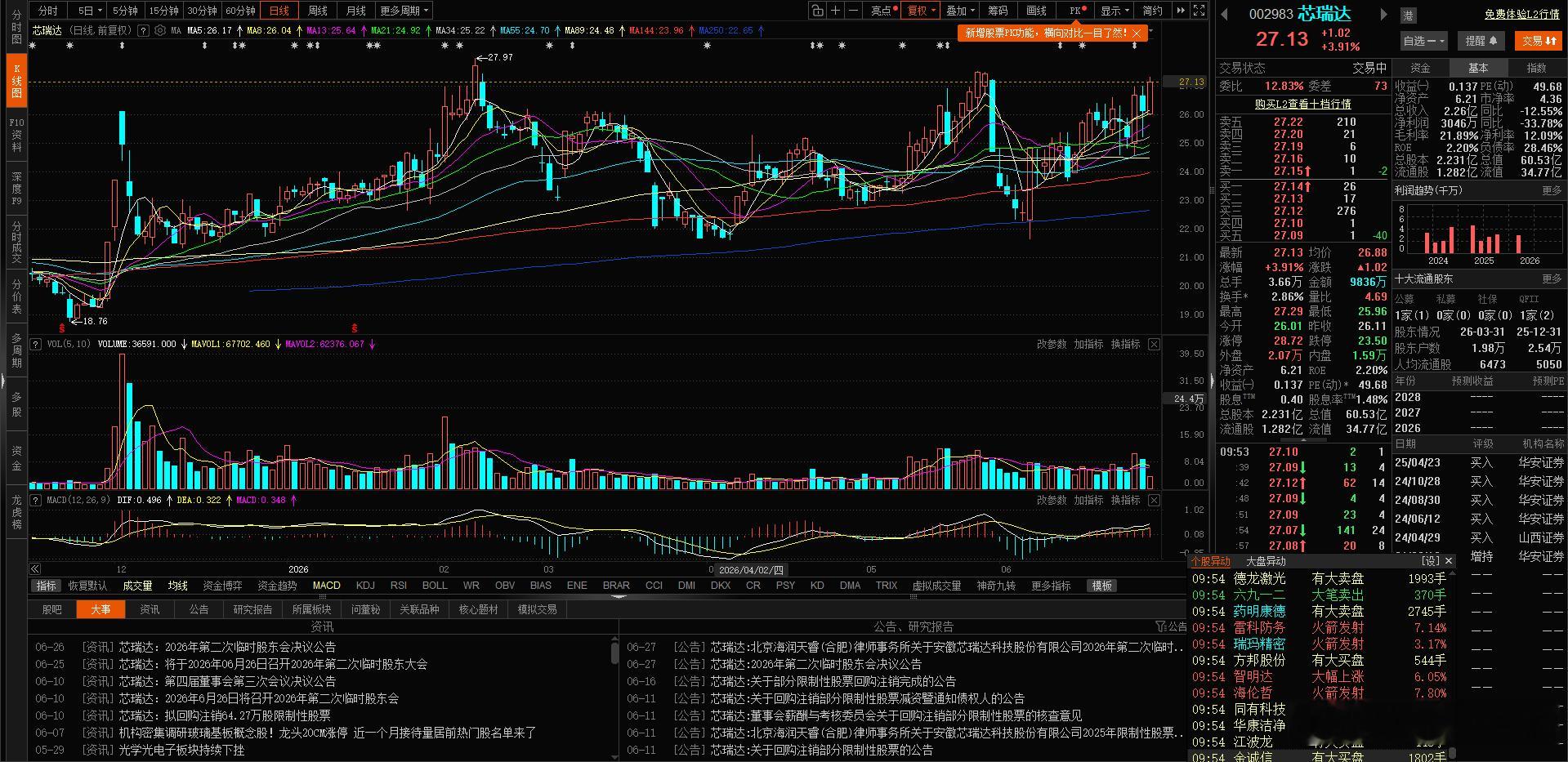Click 恢复默认 in indicator bar

click(x=87, y=586)
